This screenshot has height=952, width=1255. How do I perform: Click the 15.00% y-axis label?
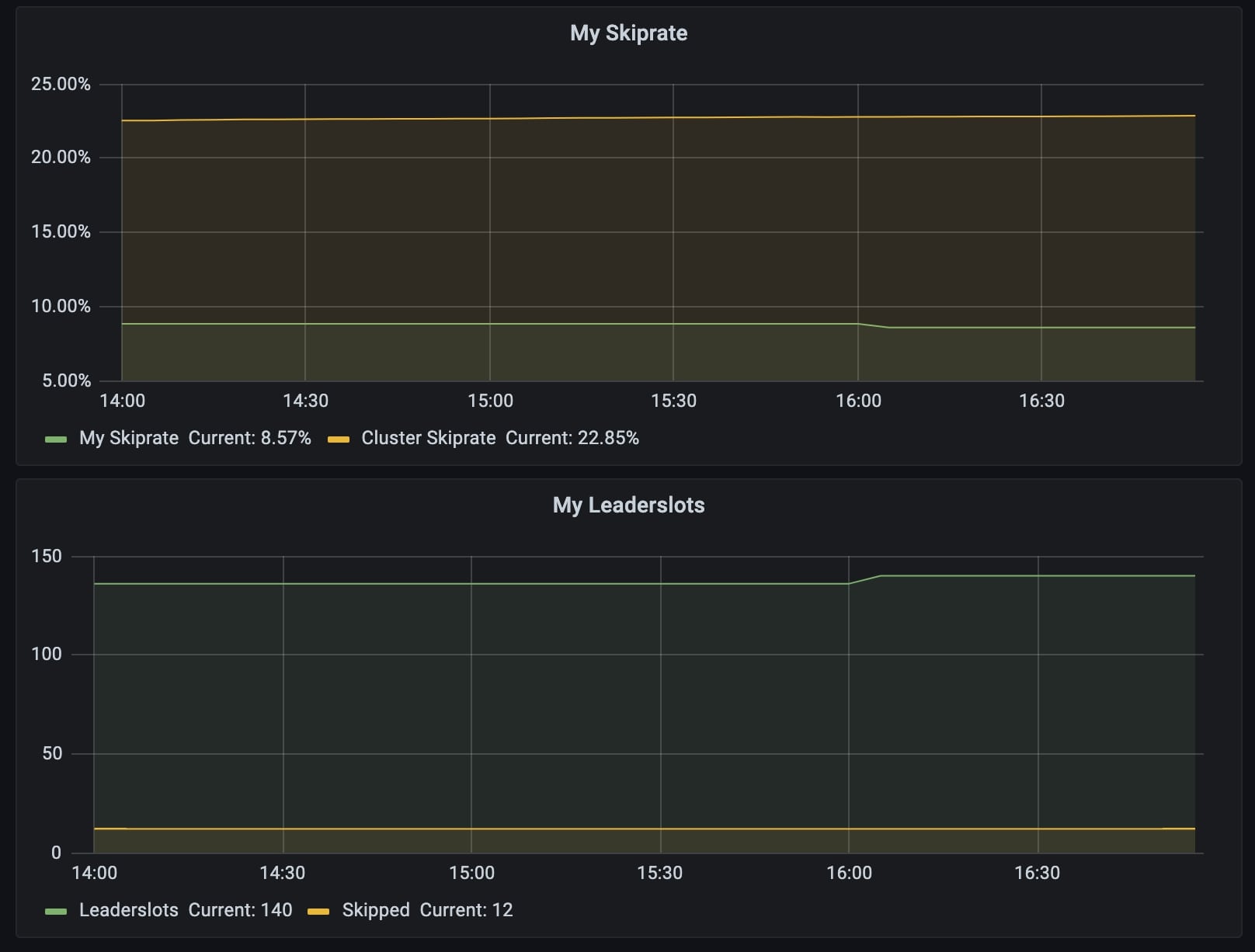[x=61, y=231]
